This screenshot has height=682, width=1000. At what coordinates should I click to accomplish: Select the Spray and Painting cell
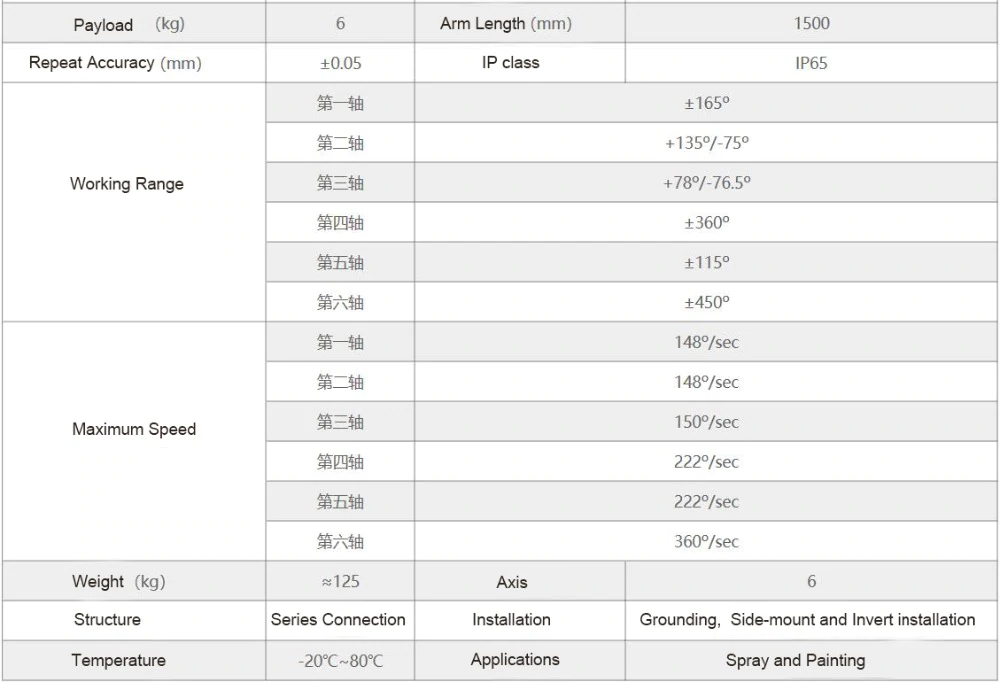click(811, 660)
